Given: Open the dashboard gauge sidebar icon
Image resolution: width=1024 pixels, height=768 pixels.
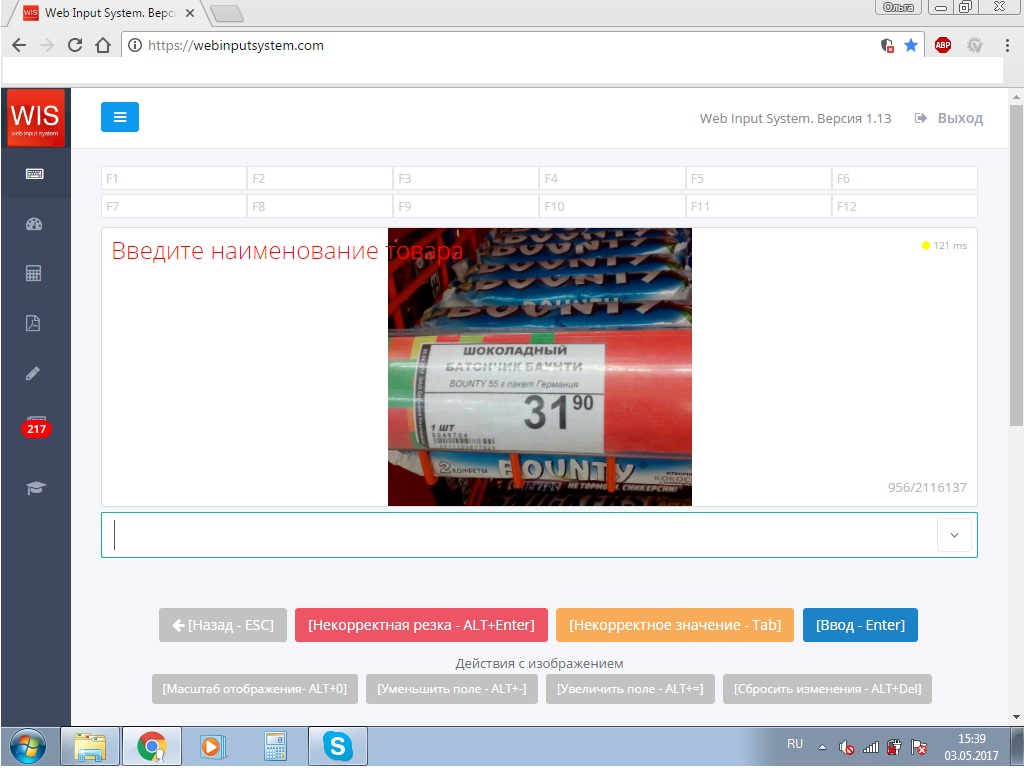Looking at the screenshot, I should (x=34, y=224).
